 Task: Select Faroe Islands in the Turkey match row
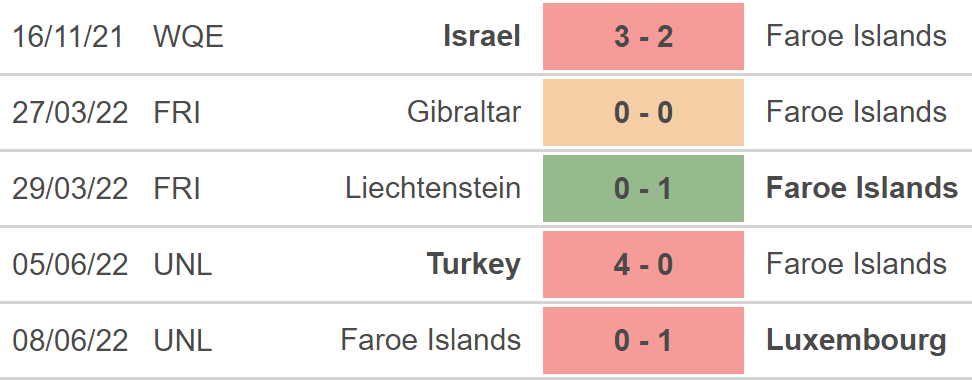856,265
